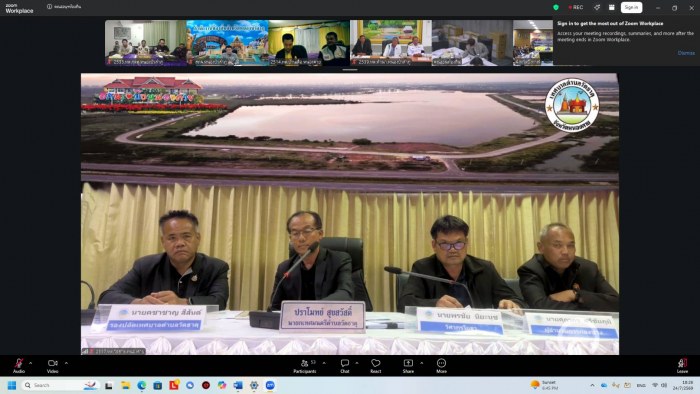700x394 pixels.
Task: Open the Participants panel
Action: click(305, 365)
